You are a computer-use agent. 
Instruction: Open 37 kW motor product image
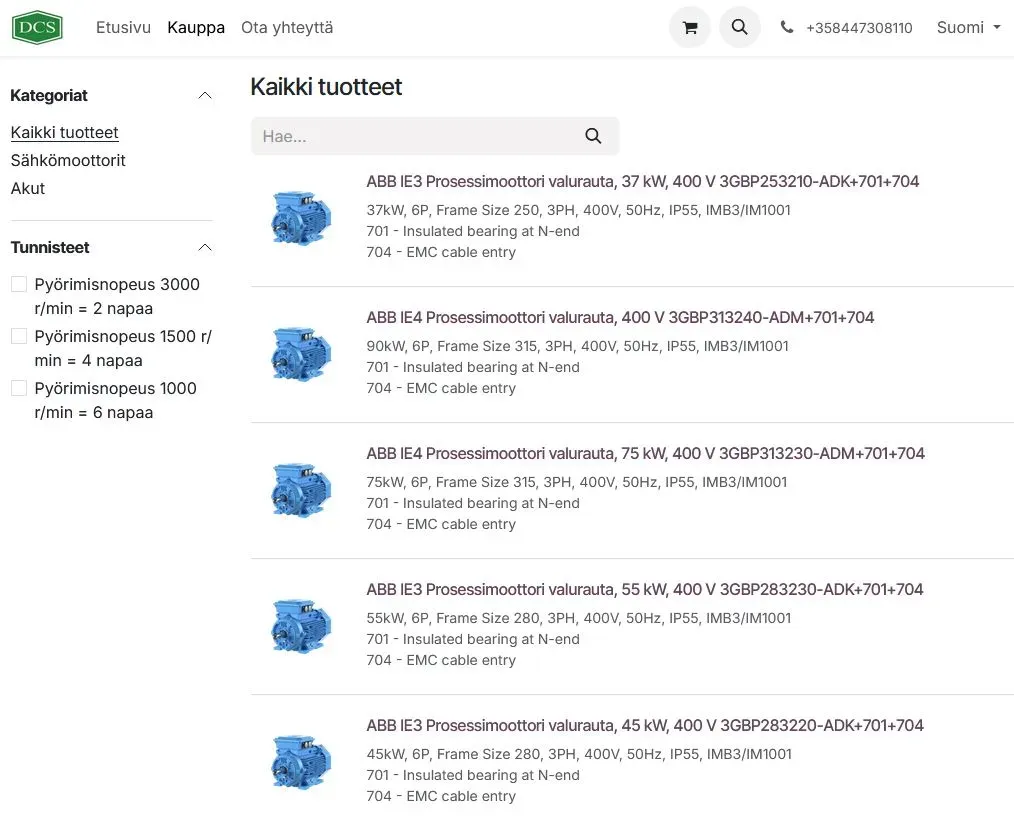pyautogui.click(x=300, y=217)
